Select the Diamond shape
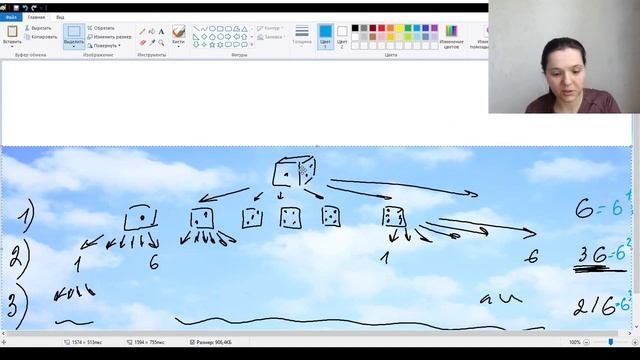640x360 pixels. (x=204, y=37)
